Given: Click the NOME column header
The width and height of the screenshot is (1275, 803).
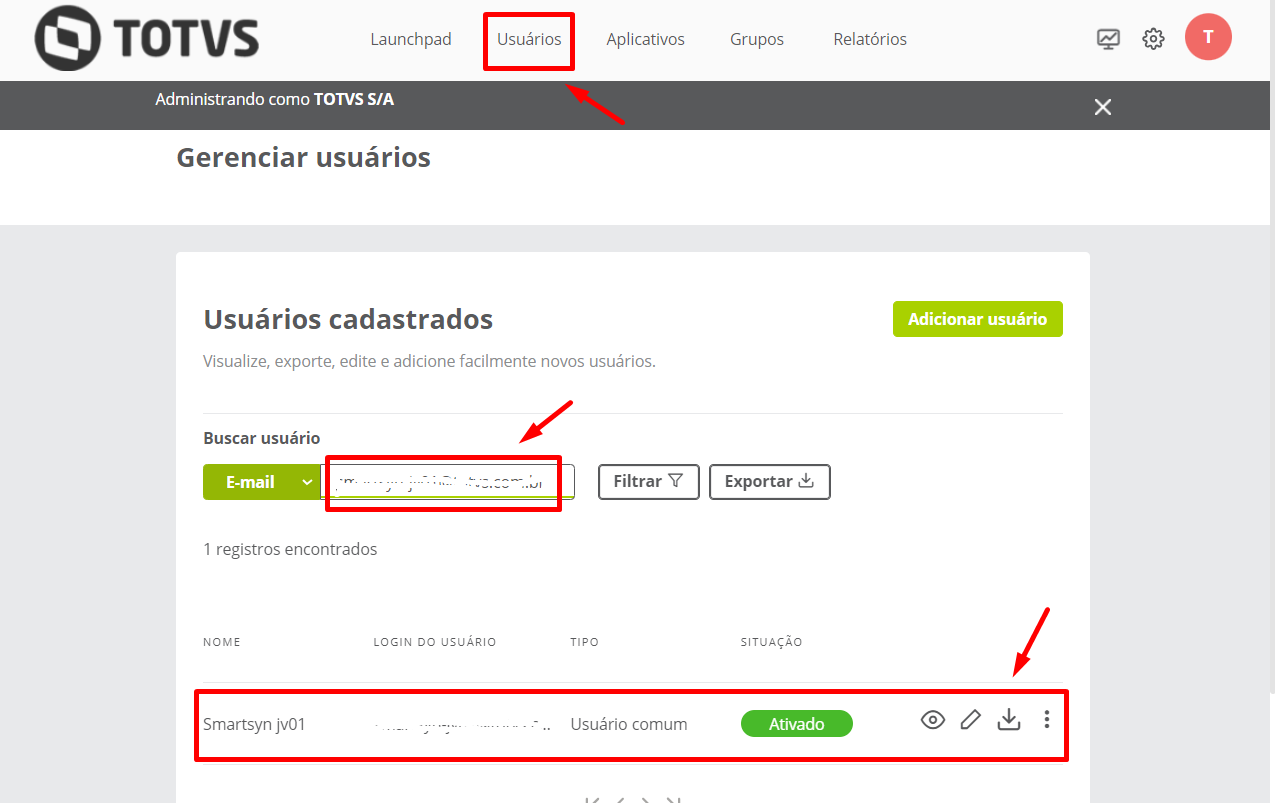Looking at the screenshot, I should point(222,642).
